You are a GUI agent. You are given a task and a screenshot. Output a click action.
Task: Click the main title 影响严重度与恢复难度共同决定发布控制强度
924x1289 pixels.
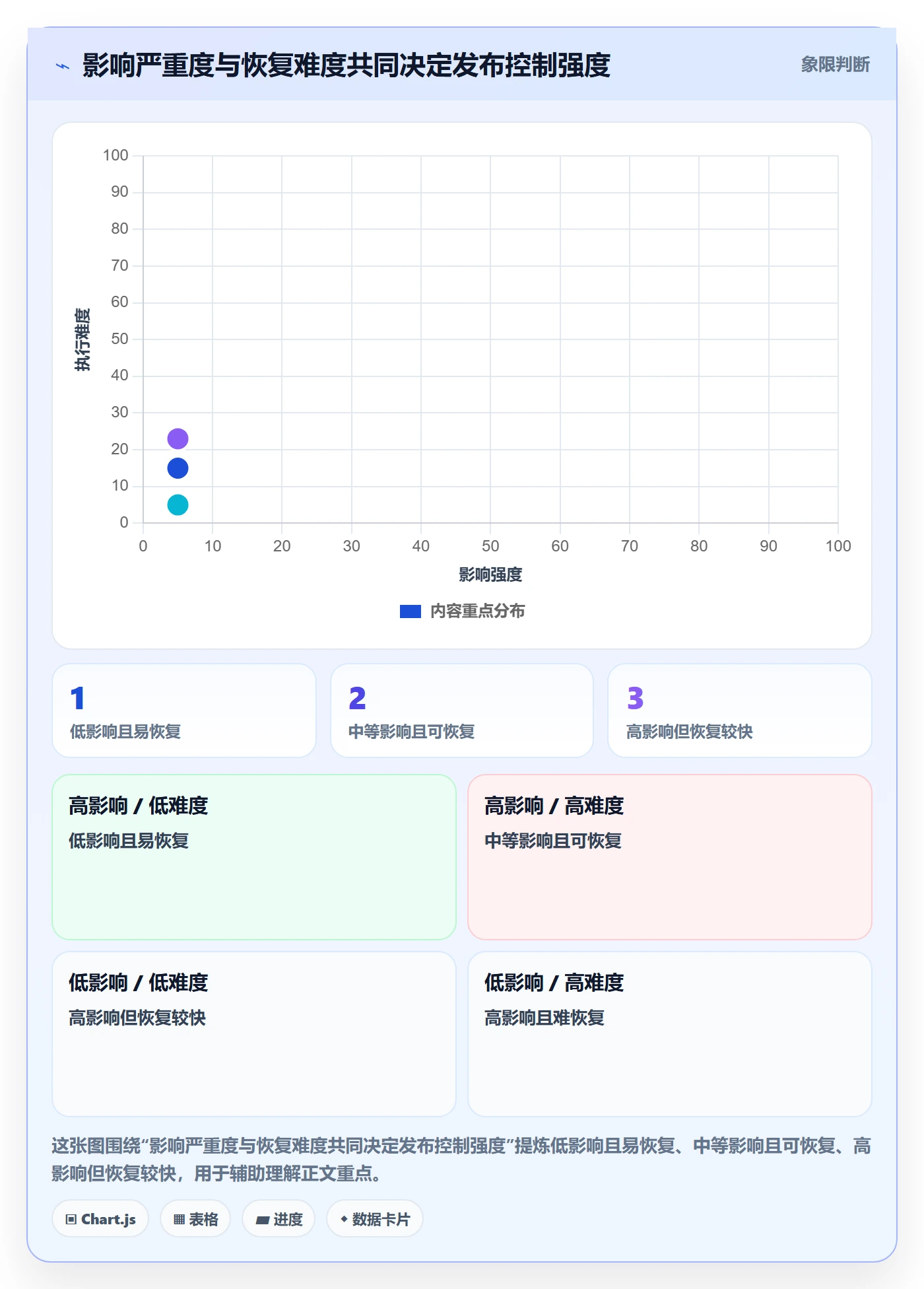click(346, 65)
